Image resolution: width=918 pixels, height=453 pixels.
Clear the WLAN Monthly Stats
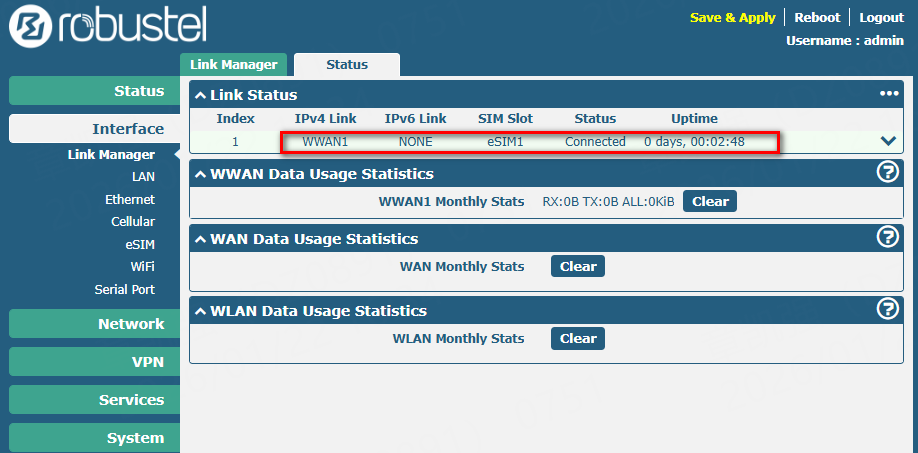[x=578, y=338]
